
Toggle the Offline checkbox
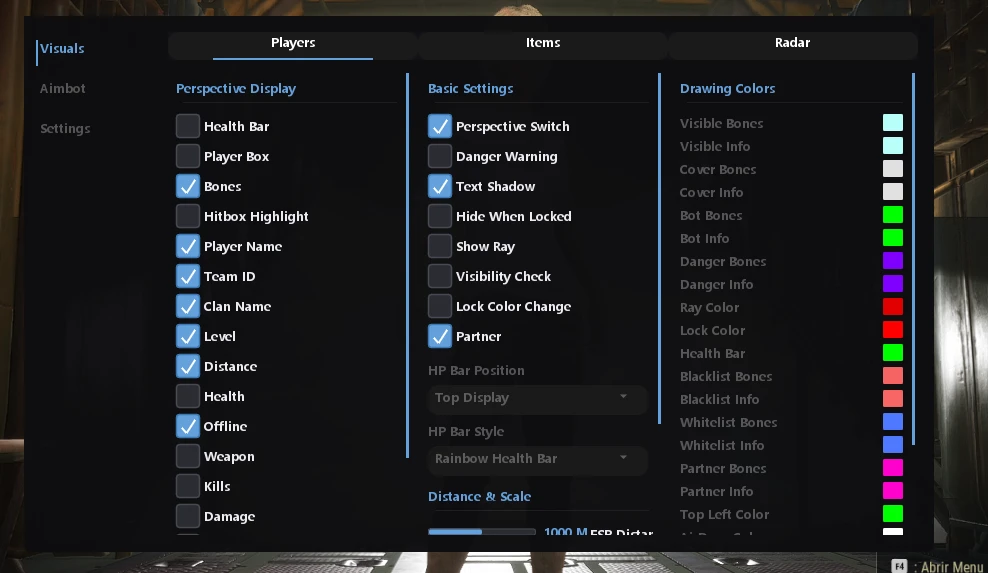(x=188, y=427)
